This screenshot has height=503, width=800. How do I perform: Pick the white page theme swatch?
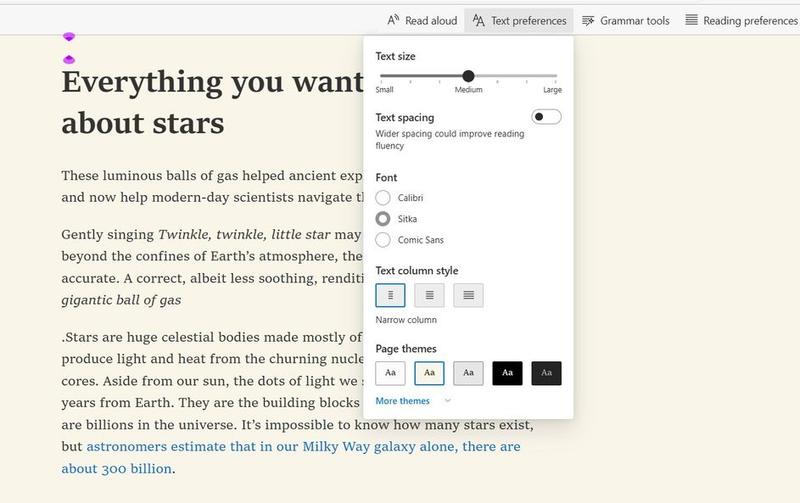390,373
